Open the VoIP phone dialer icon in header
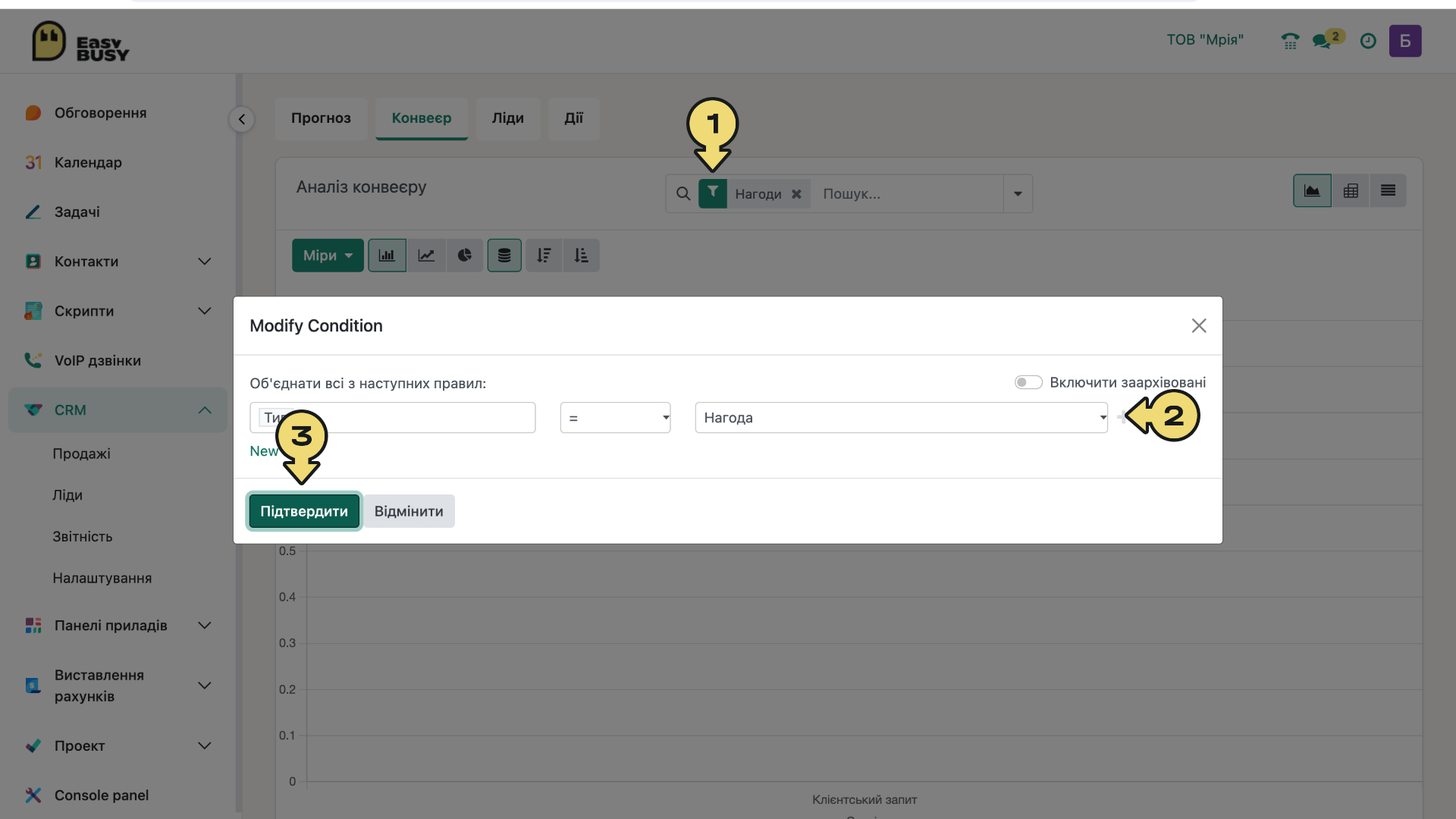1456x819 pixels. click(x=1290, y=41)
